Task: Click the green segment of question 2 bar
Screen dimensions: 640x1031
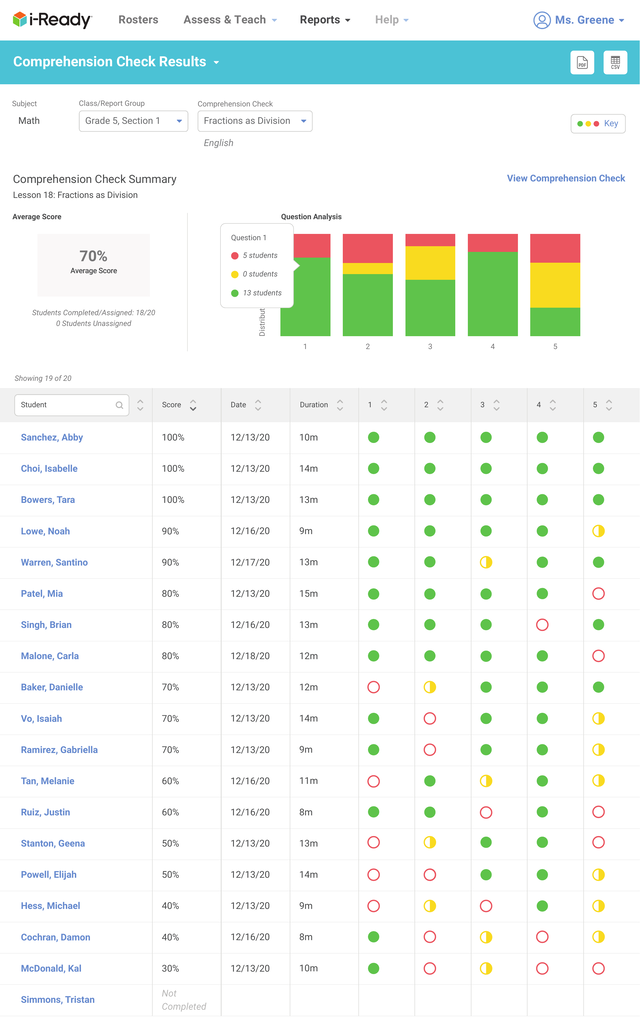Action: (368, 305)
